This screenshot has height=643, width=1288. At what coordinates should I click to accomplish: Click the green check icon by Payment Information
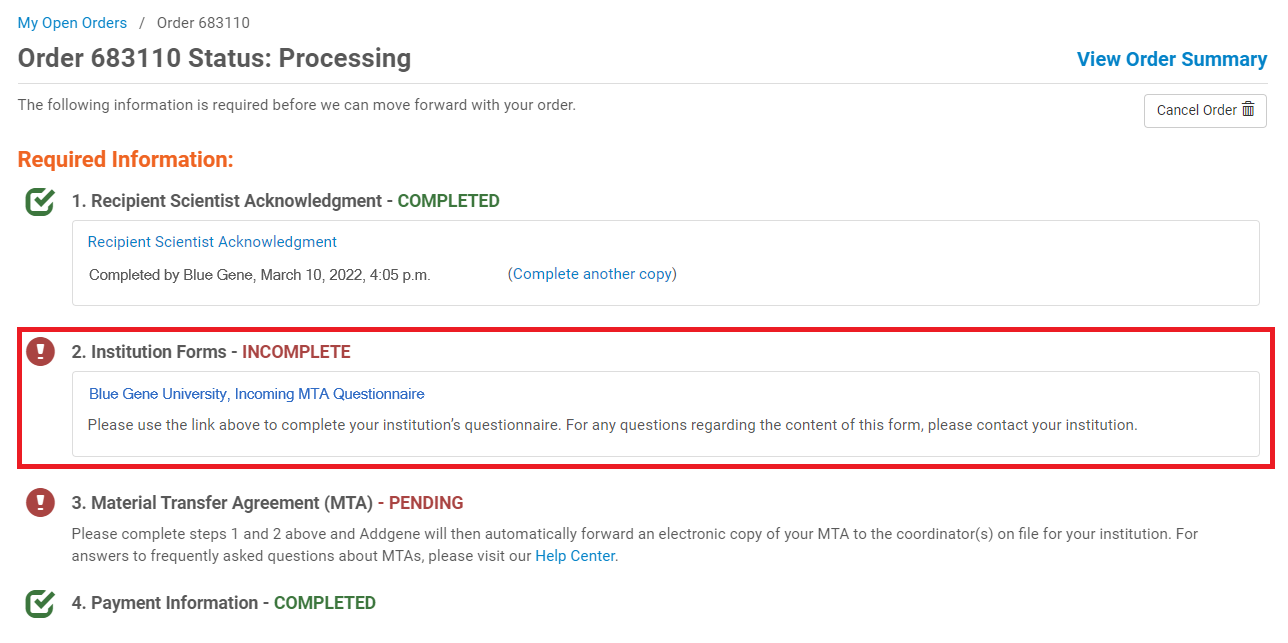click(40, 603)
